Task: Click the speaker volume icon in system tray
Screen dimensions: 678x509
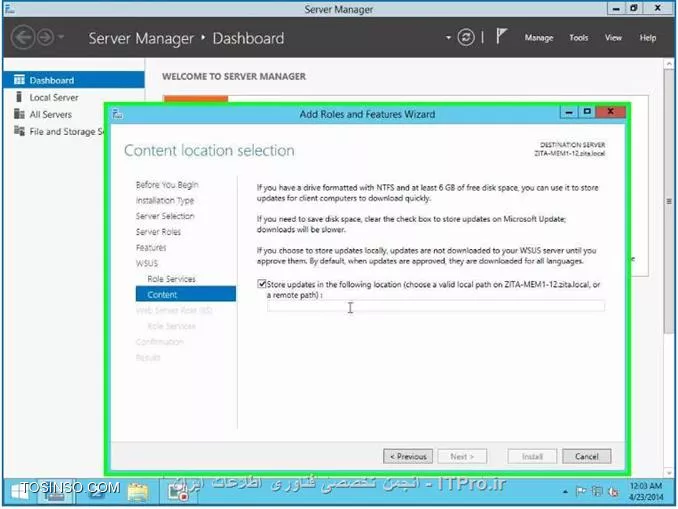Action: point(613,491)
